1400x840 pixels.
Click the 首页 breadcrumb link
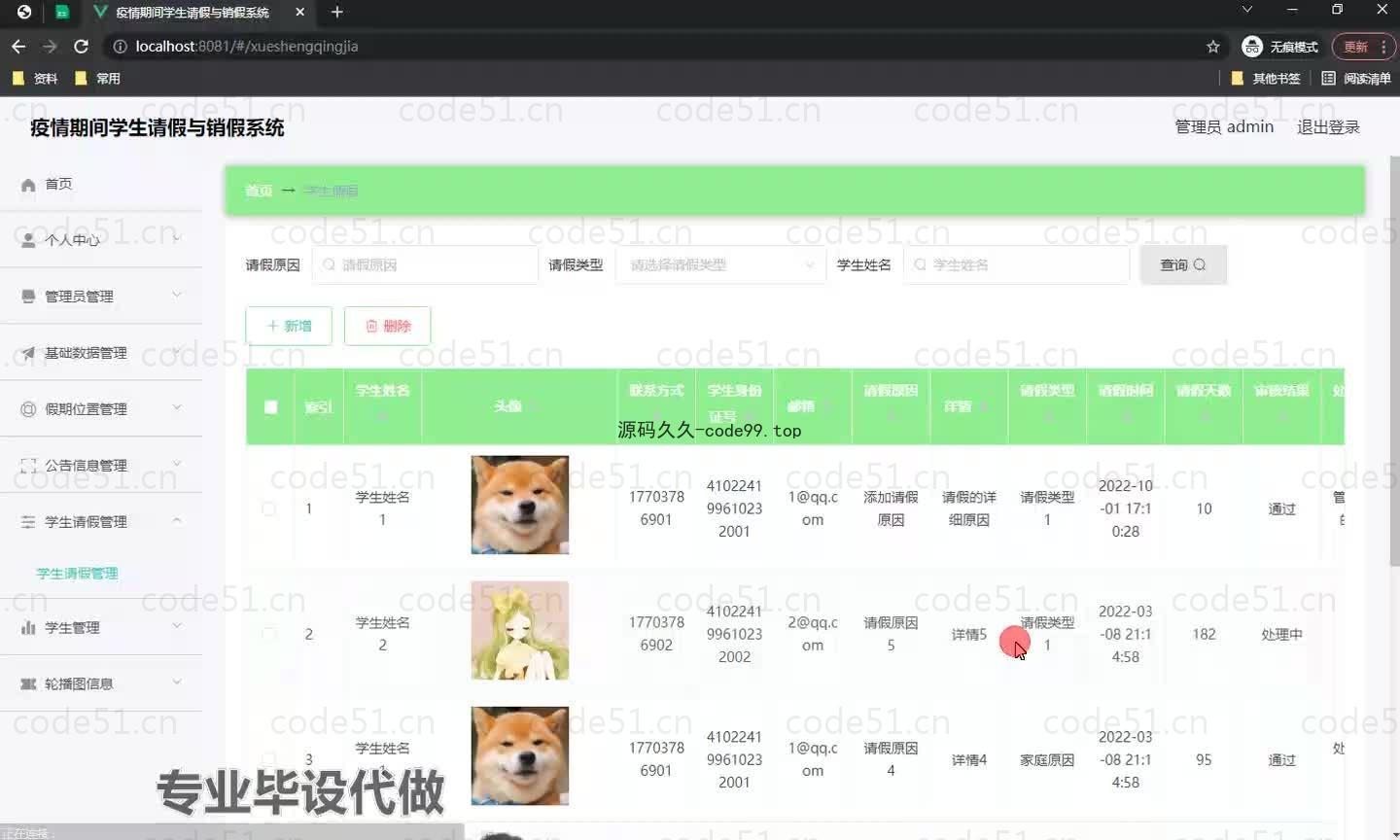pyautogui.click(x=259, y=191)
